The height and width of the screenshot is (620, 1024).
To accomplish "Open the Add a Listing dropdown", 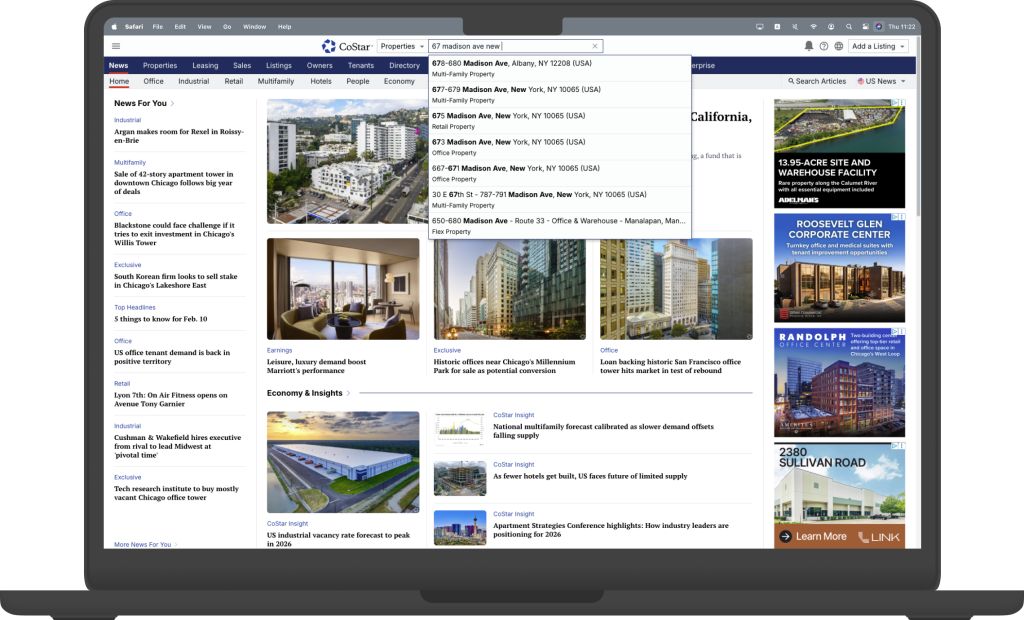I will tap(878, 46).
